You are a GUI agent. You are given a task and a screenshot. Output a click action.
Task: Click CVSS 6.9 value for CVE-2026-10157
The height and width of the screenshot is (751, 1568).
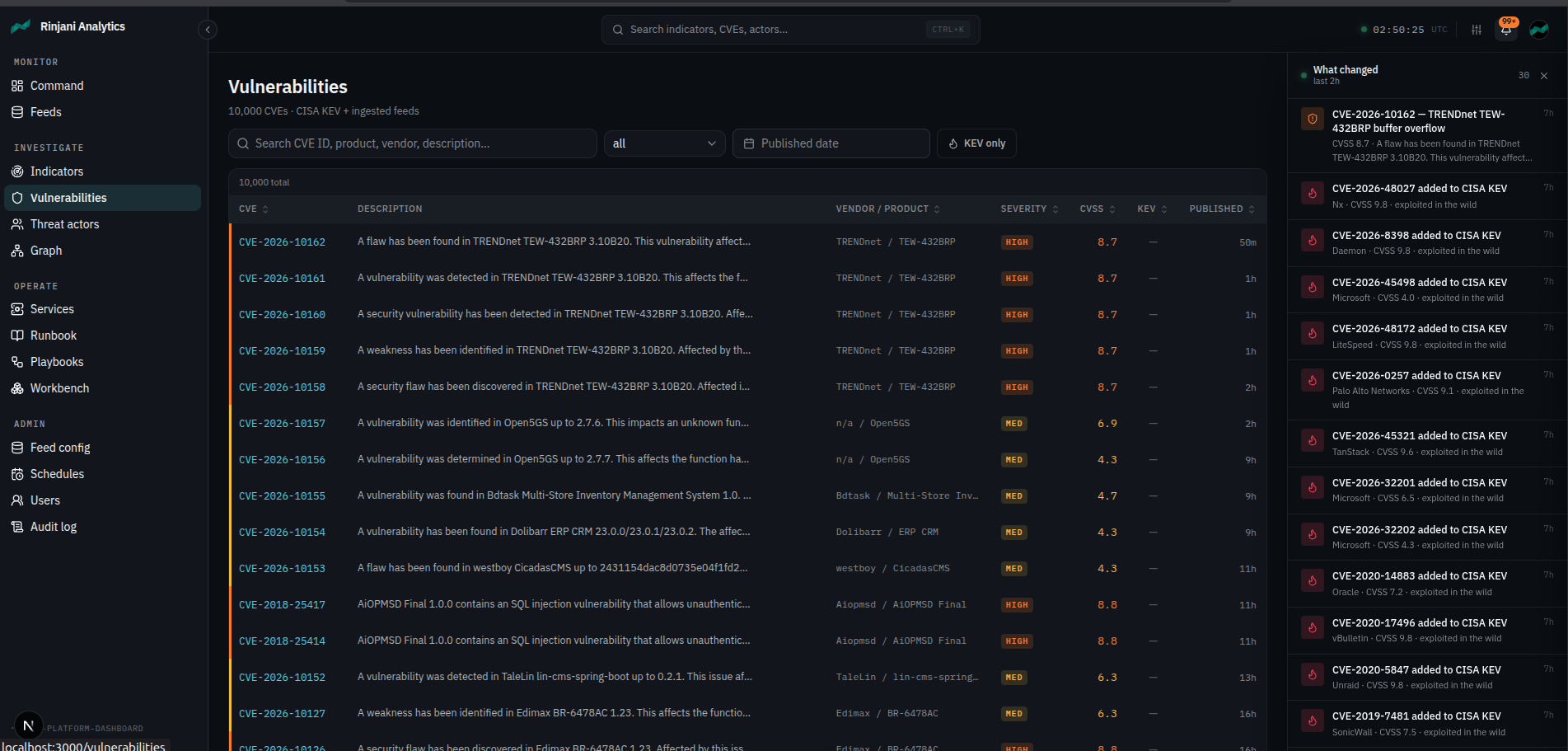coord(1107,424)
